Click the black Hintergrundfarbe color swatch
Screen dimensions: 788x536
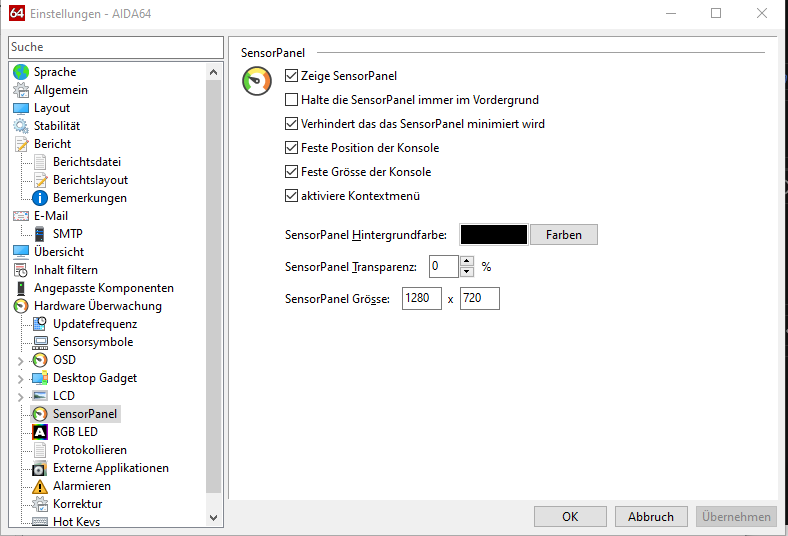click(494, 235)
